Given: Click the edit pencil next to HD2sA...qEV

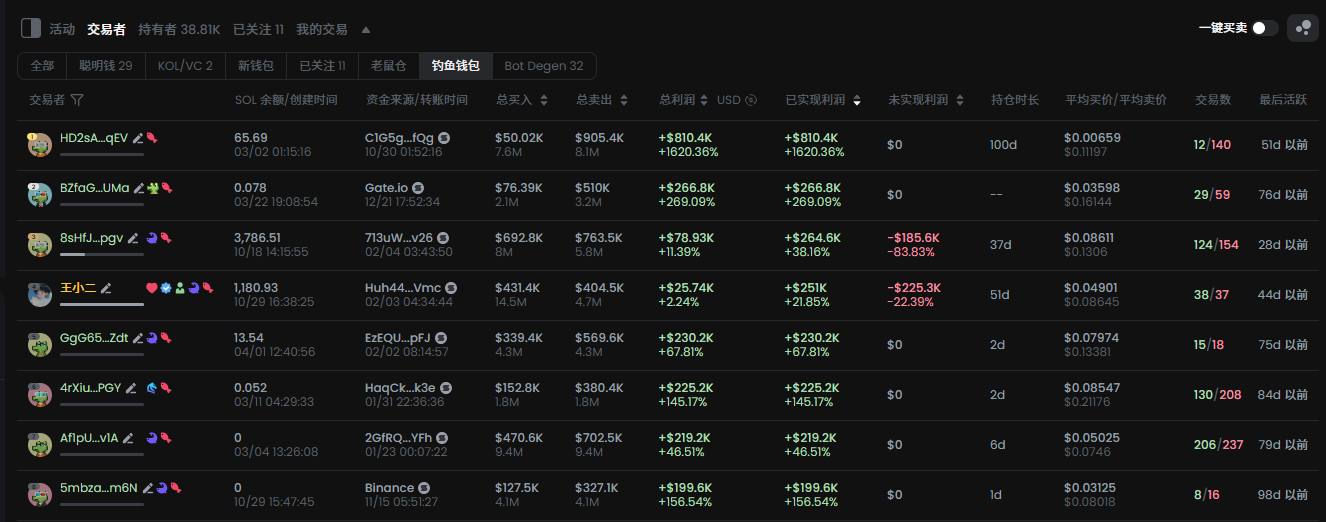Looking at the screenshot, I should pos(138,138).
